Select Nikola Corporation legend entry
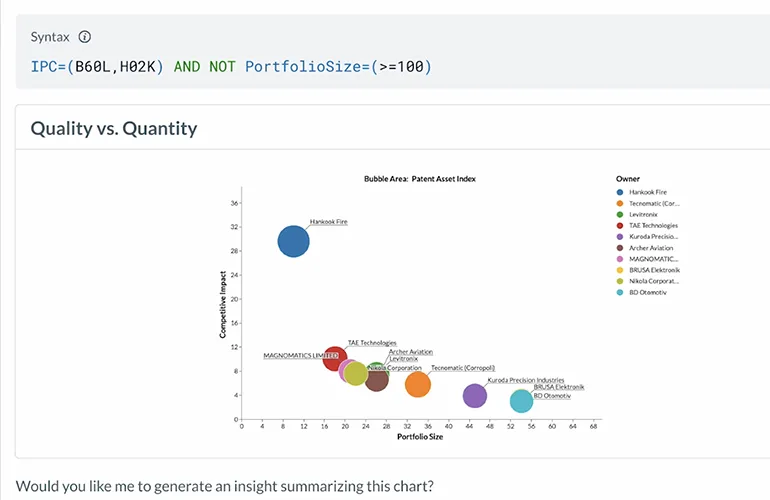This screenshot has height=500, width=770. pos(654,281)
